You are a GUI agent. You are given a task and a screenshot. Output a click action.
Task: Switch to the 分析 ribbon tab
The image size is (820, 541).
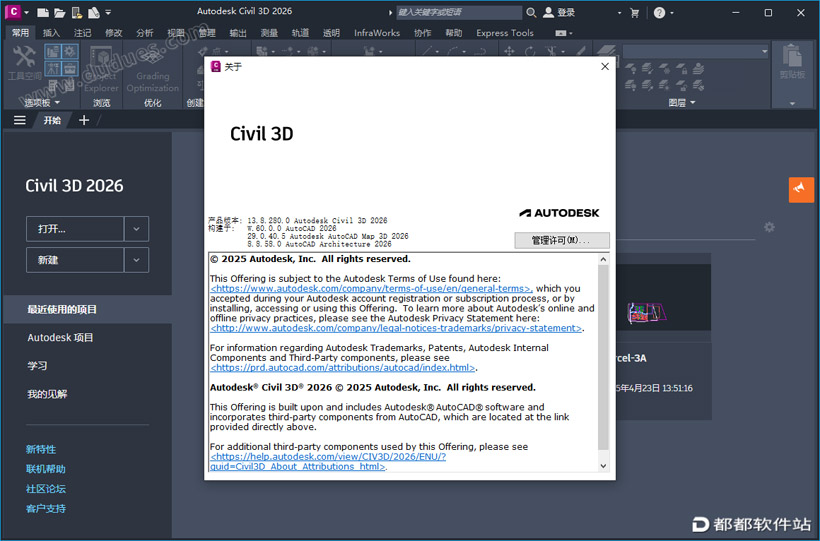coord(144,33)
